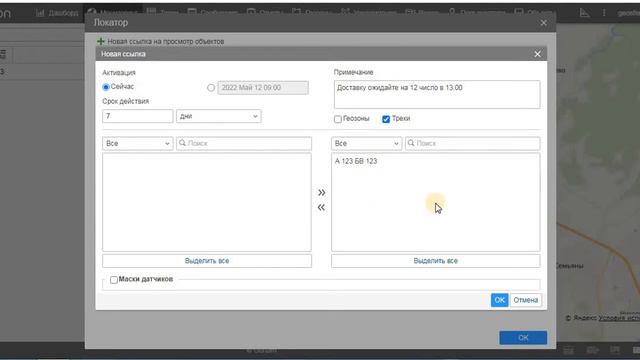Close the Локатор window

[x=543, y=23]
